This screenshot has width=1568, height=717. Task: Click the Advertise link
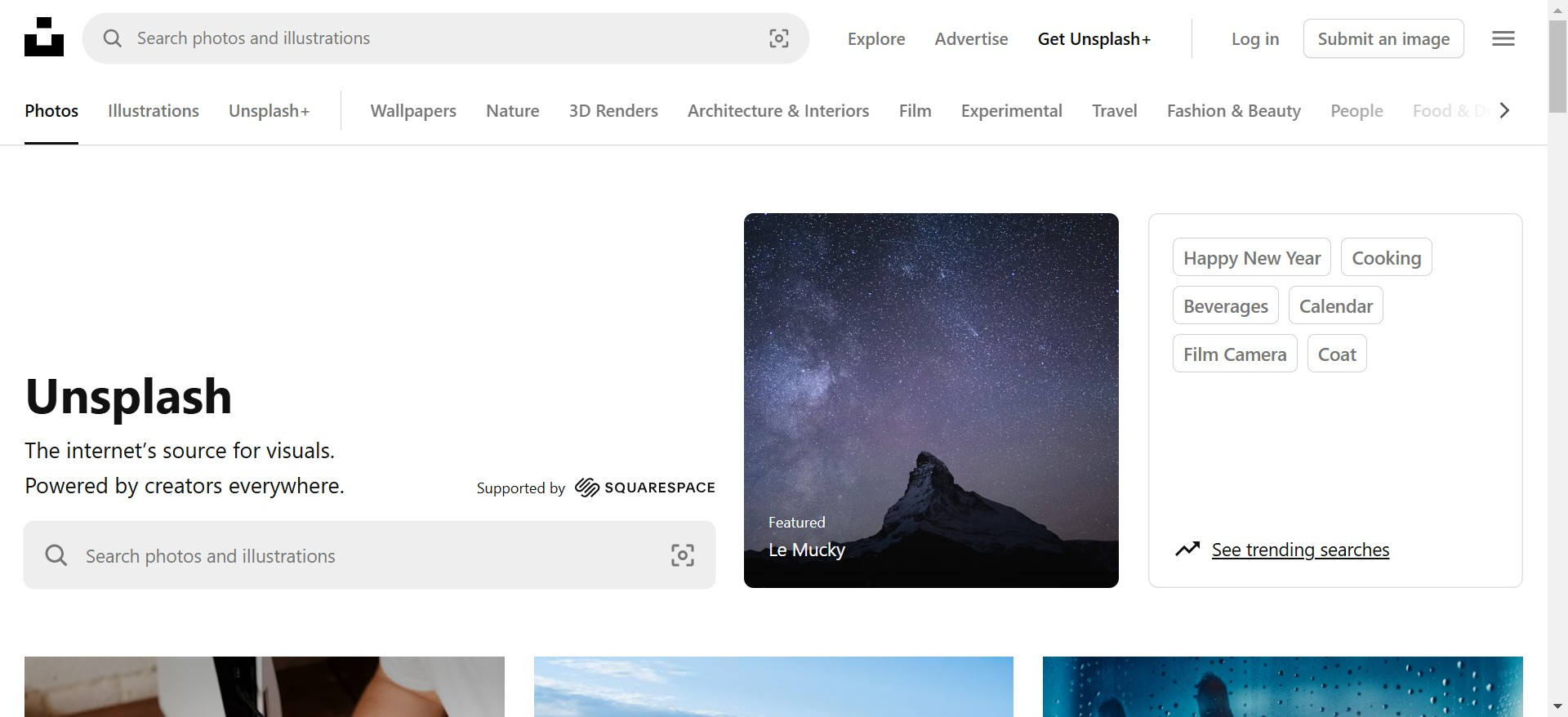point(972,38)
